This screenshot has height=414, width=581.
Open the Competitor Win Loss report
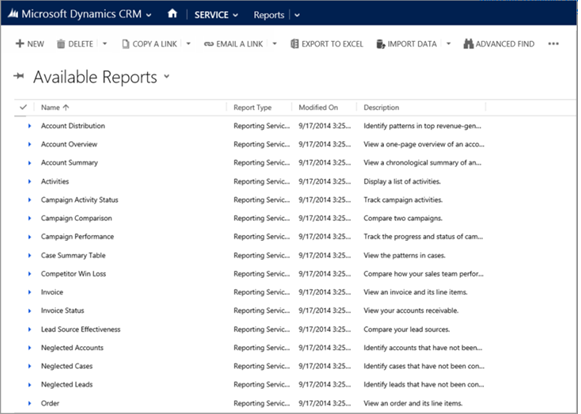click(73, 274)
